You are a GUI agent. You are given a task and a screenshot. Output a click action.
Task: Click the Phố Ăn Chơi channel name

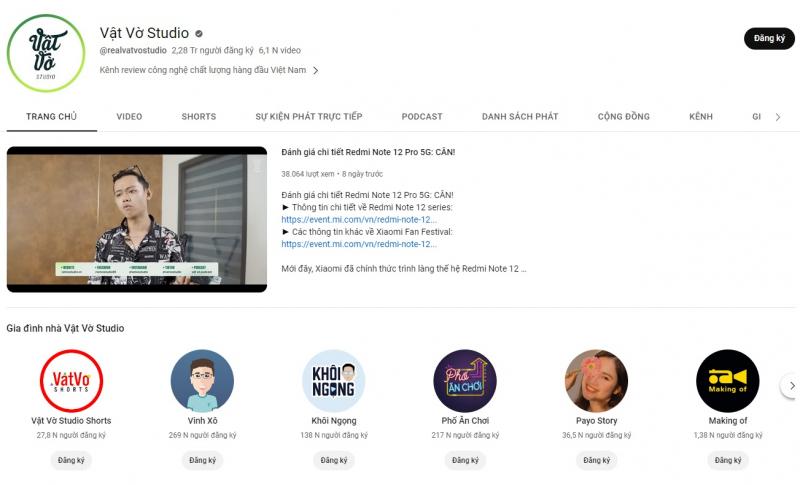tap(465, 421)
